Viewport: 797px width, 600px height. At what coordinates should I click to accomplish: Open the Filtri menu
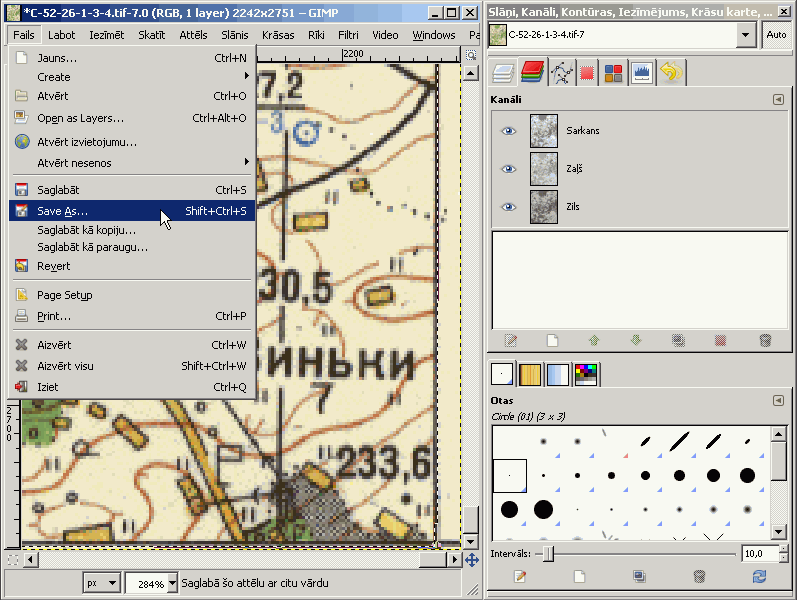tap(348, 35)
